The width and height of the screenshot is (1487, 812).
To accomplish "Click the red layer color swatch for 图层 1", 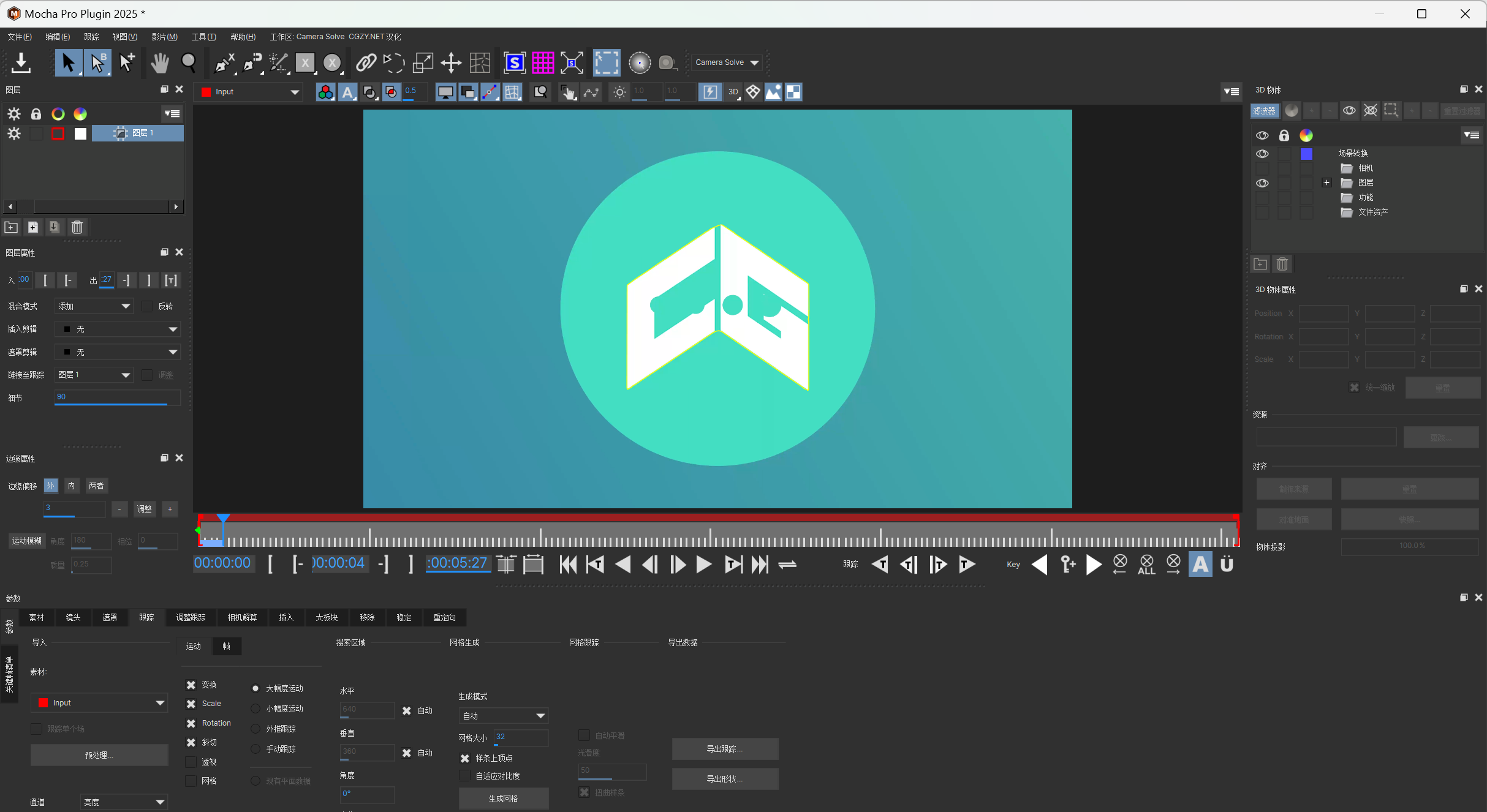I will click(58, 133).
